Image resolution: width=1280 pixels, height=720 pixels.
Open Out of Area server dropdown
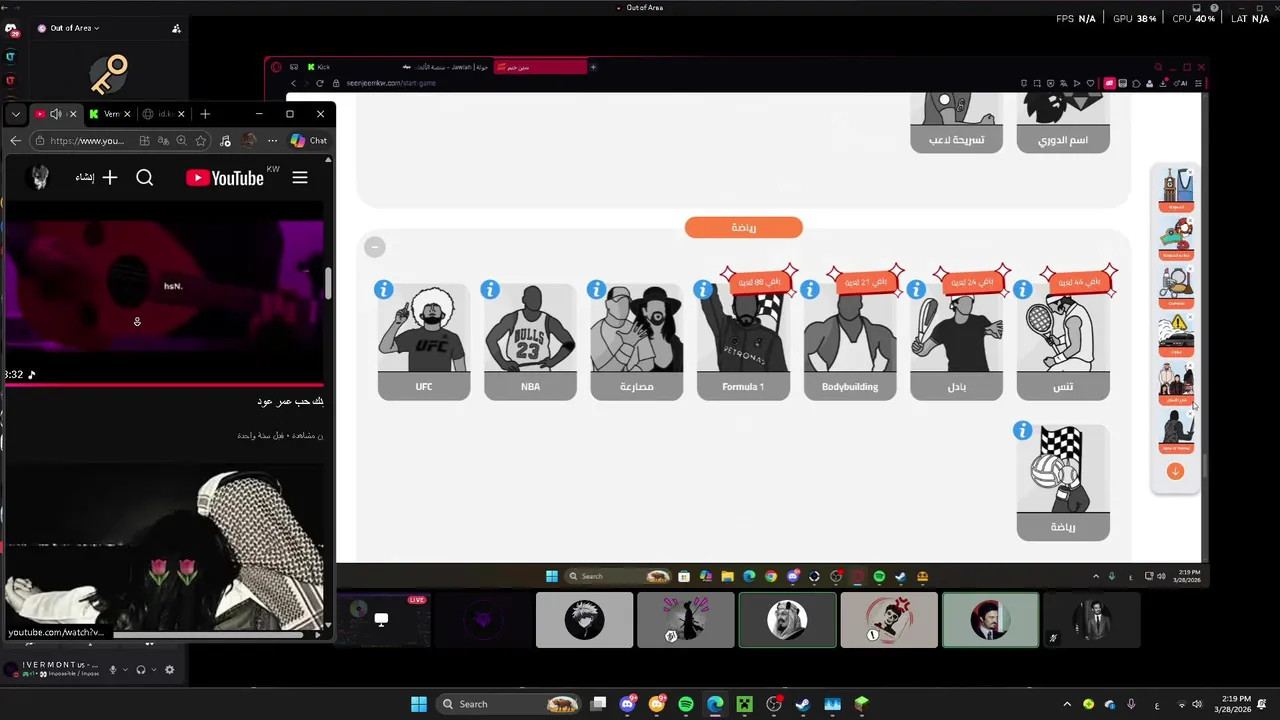click(x=69, y=28)
